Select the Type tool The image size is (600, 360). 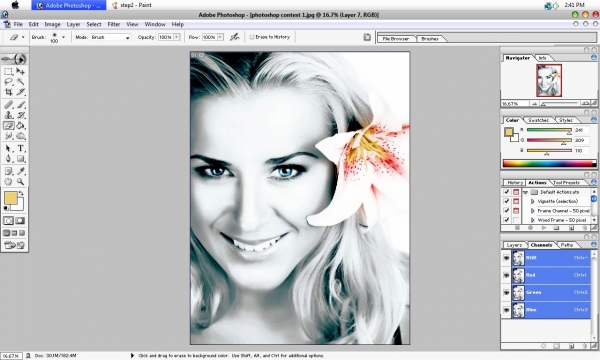20,148
